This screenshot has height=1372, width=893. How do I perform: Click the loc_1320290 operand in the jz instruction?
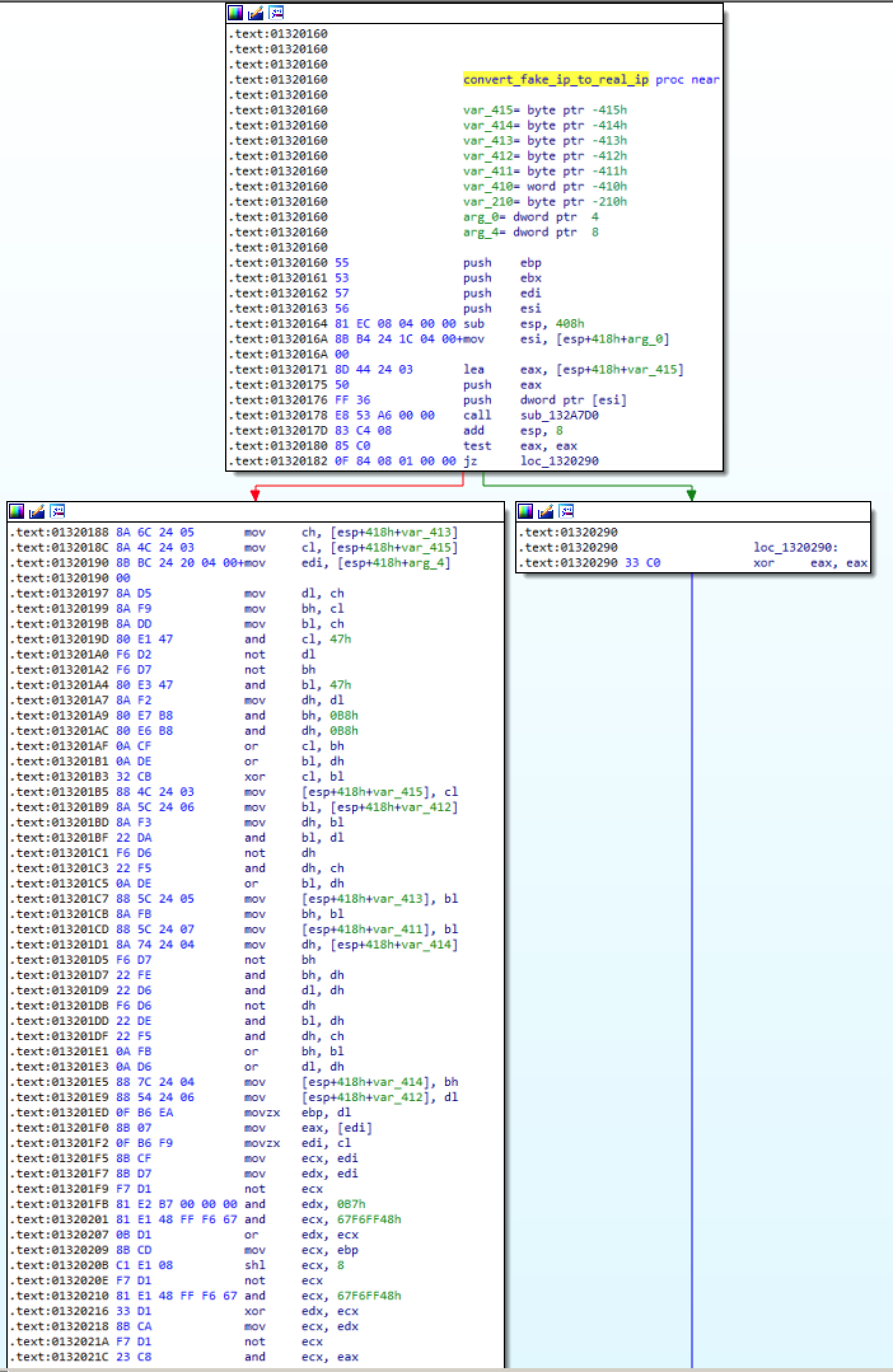[559, 461]
